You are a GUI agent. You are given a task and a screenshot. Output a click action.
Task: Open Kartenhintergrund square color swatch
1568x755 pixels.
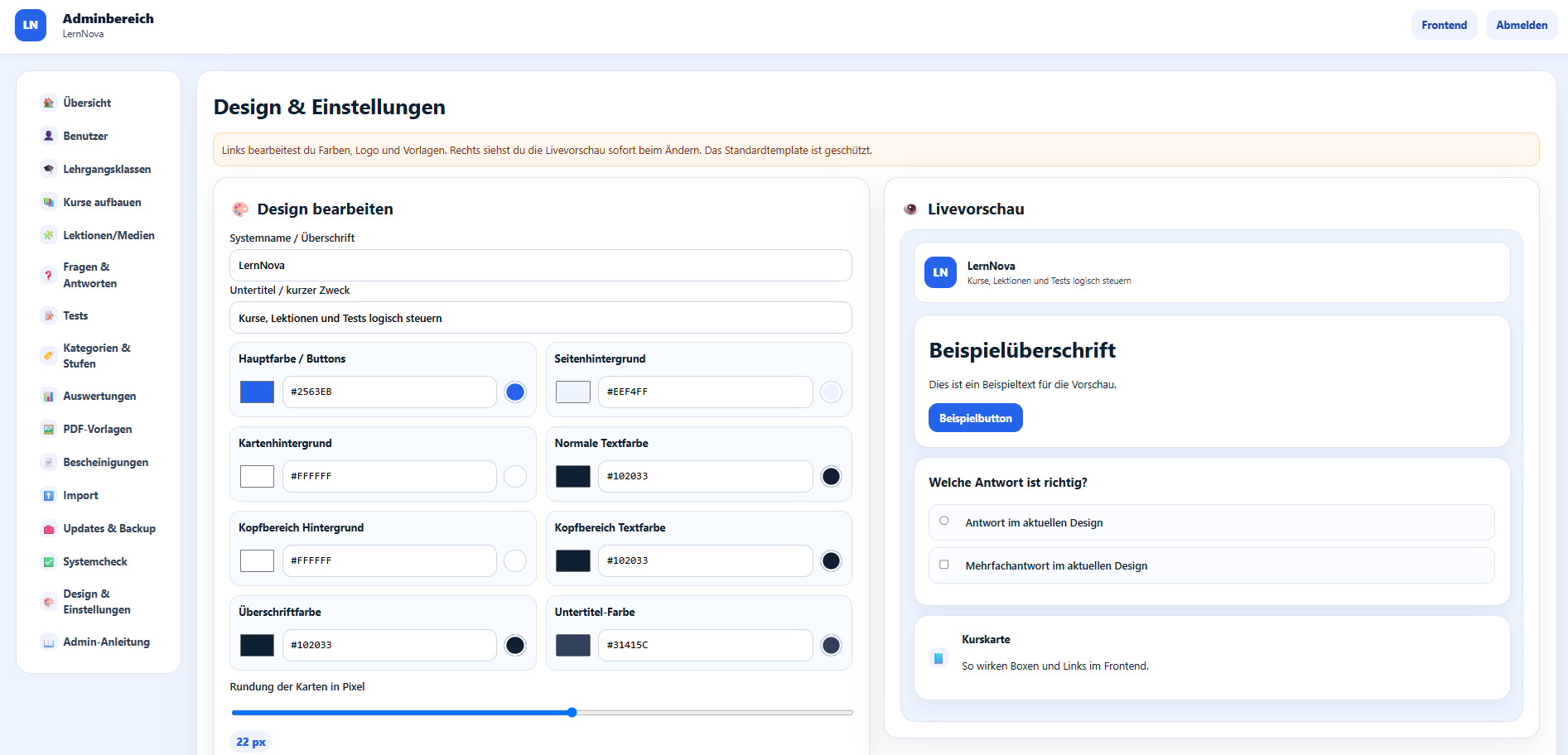pos(257,476)
